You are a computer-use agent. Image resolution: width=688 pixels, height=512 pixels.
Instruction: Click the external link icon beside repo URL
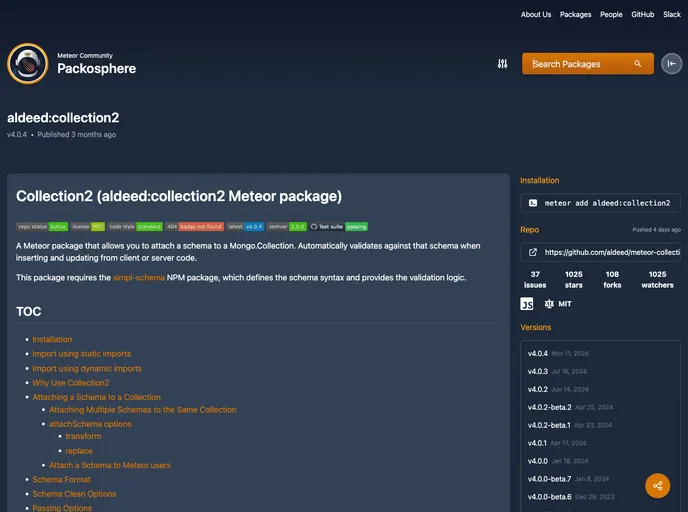tap(533, 252)
